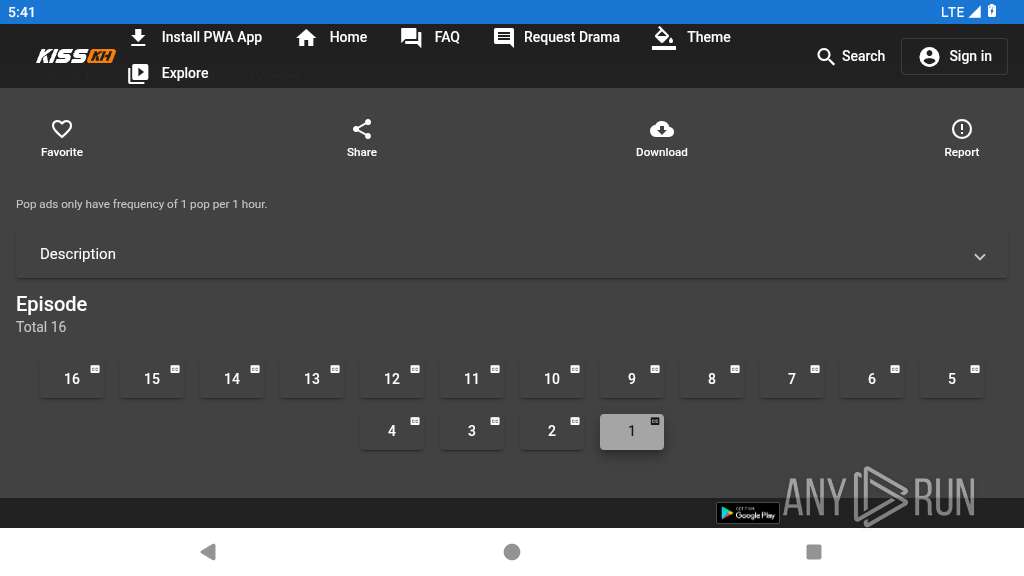Viewport: 1024px width, 576px height.
Task: Click the Get it on Google Play badge
Action: coord(748,513)
